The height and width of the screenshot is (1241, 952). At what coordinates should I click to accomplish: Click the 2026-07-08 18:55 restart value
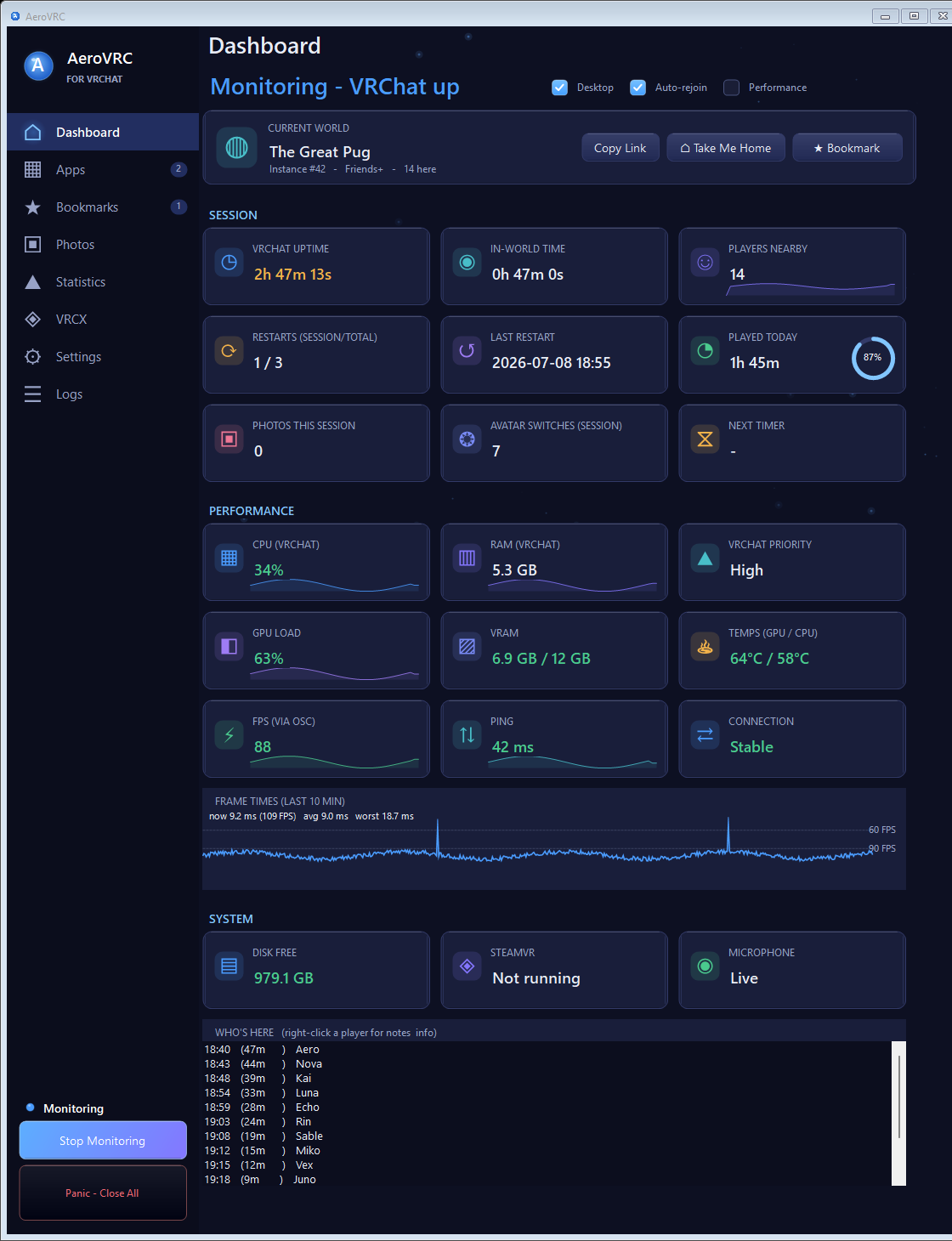tap(552, 363)
